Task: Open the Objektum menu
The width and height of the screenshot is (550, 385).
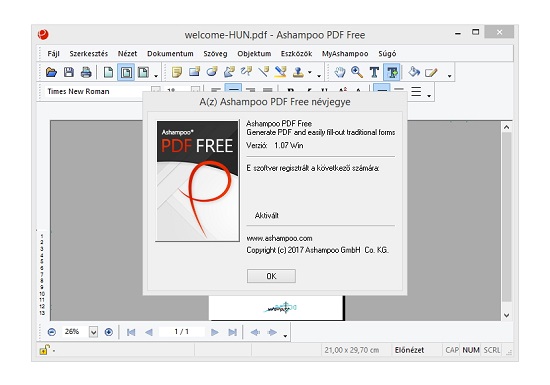Action: 254,54
